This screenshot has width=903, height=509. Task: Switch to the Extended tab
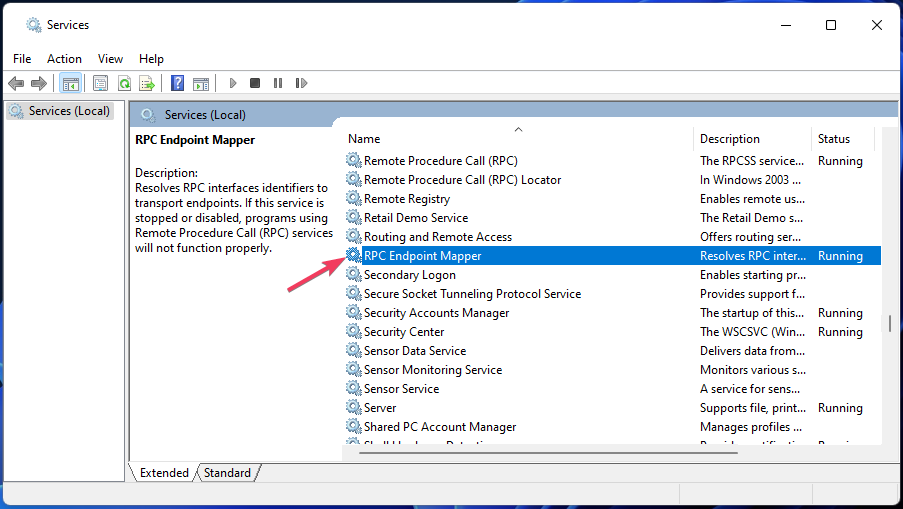tap(164, 473)
